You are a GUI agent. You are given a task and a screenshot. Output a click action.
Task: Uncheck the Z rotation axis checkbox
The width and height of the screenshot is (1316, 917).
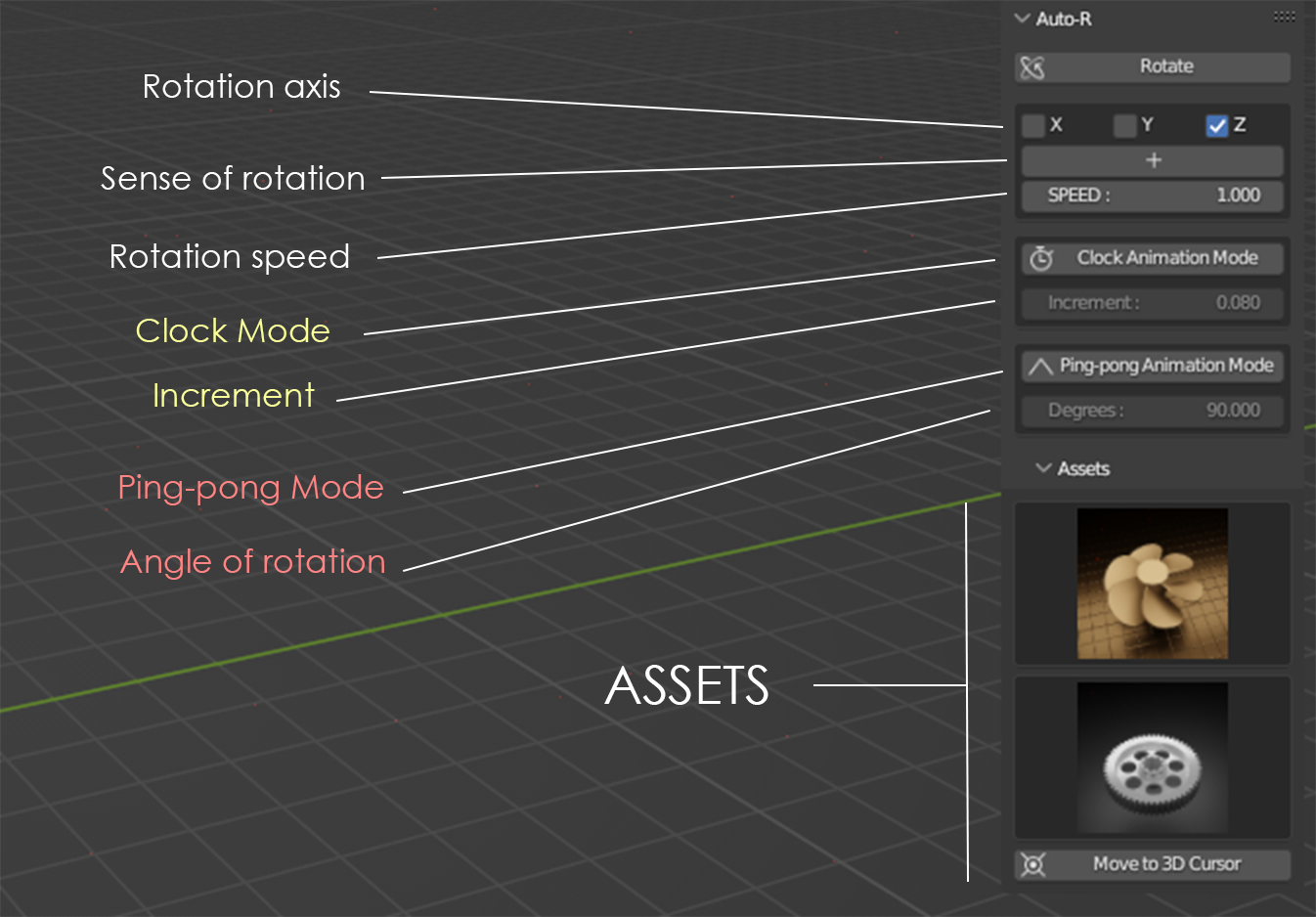coord(1217,125)
